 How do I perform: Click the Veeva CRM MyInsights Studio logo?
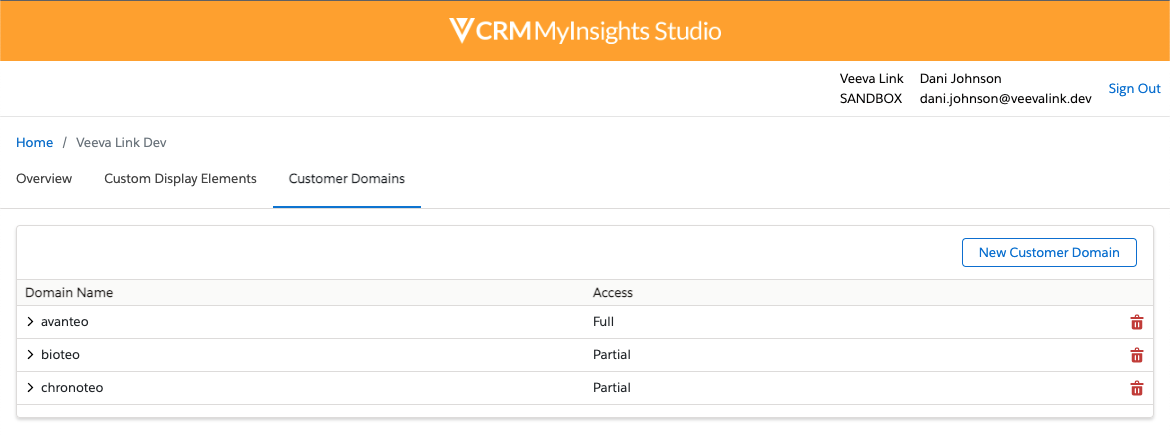coord(585,31)
